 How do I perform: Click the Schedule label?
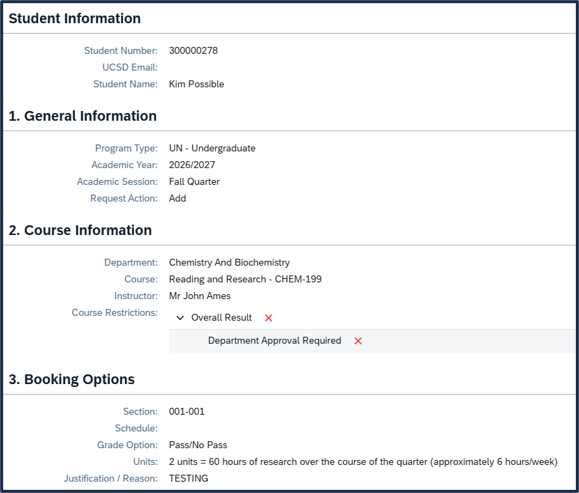pyautogui.click(x=136, y=428)
